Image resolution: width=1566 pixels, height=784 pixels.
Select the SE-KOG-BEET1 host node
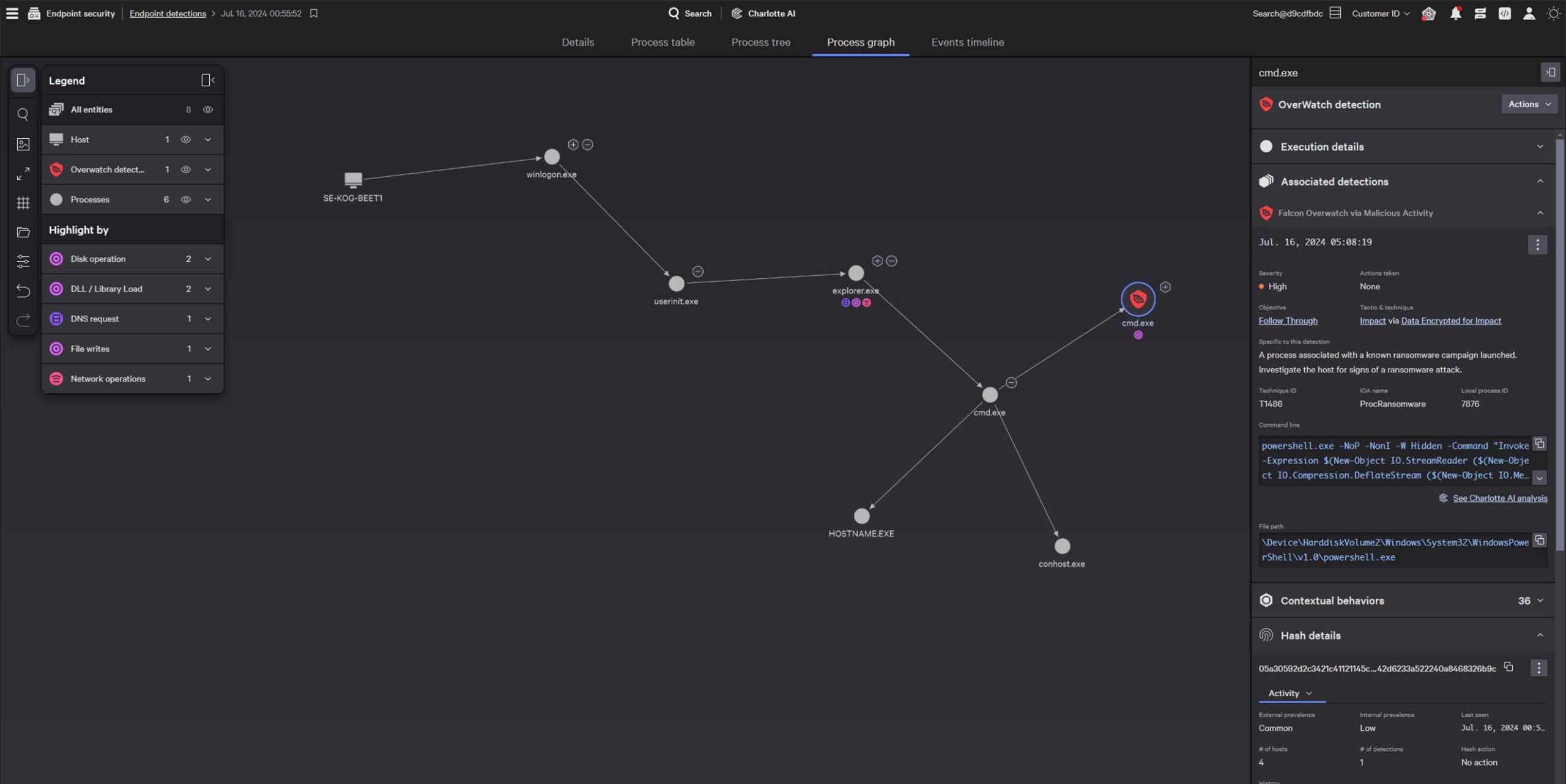point(353,179)
